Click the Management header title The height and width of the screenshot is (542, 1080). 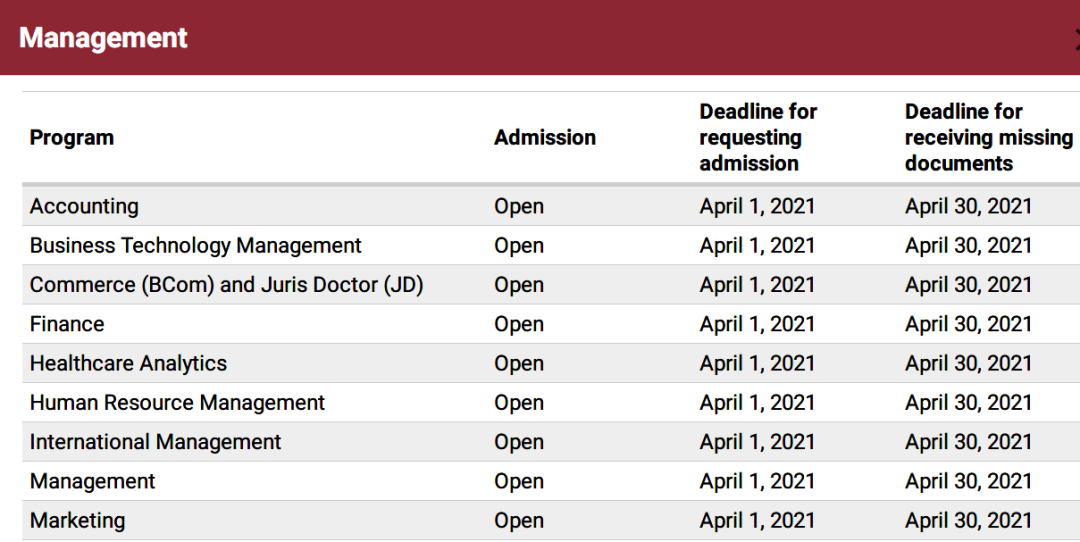pos(103,38)
